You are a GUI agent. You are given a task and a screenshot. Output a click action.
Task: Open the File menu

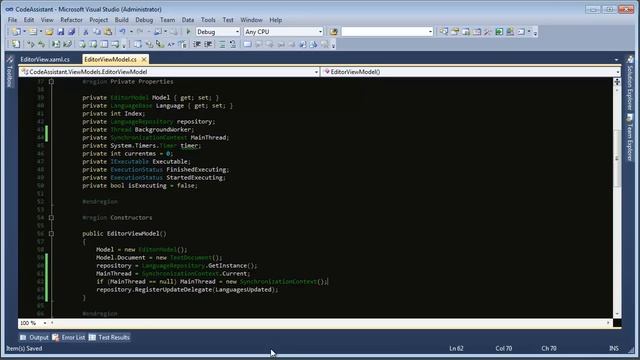click(12, 20)
